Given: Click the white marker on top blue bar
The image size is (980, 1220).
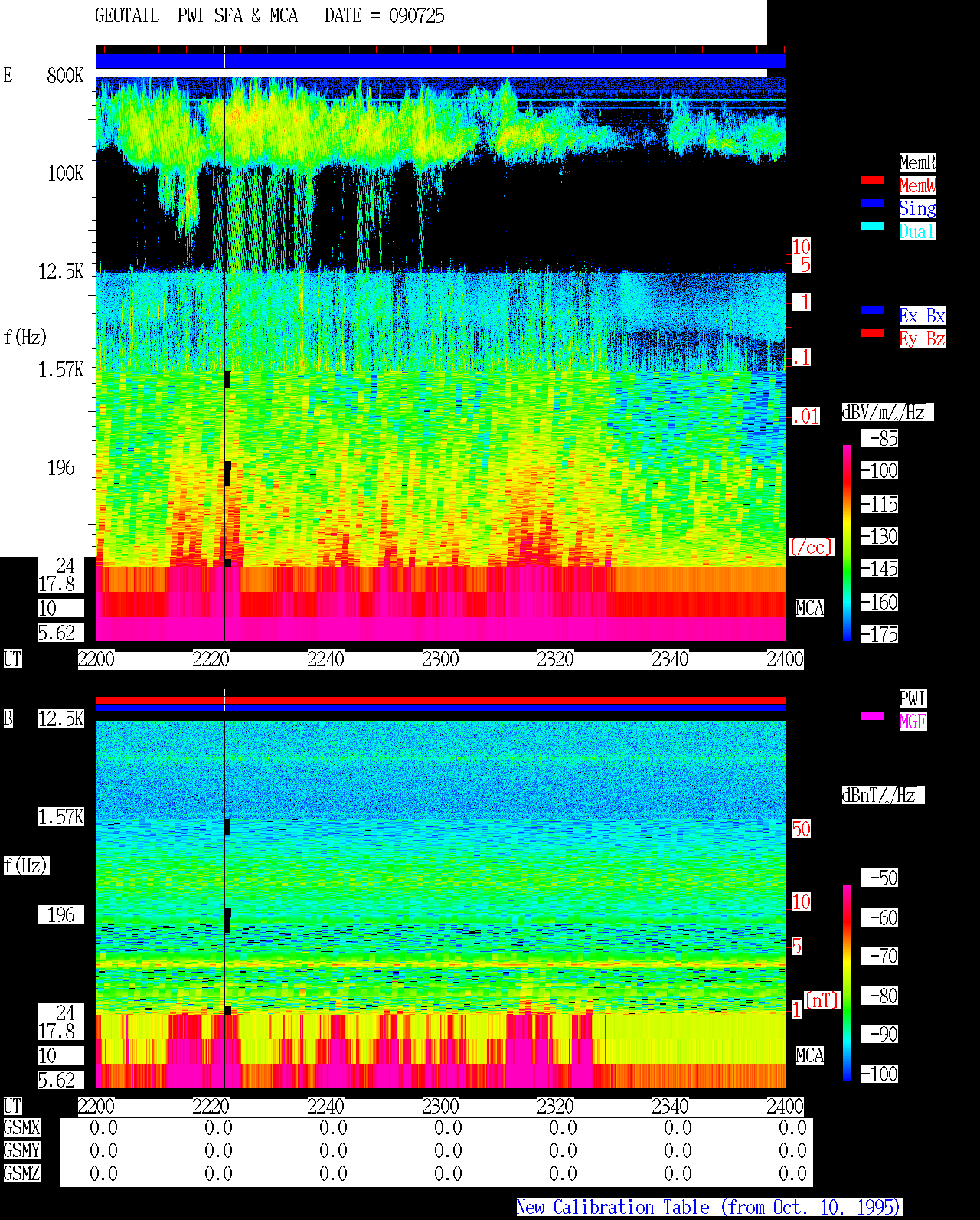Looking at the screenshot, I should pos(224,58).
